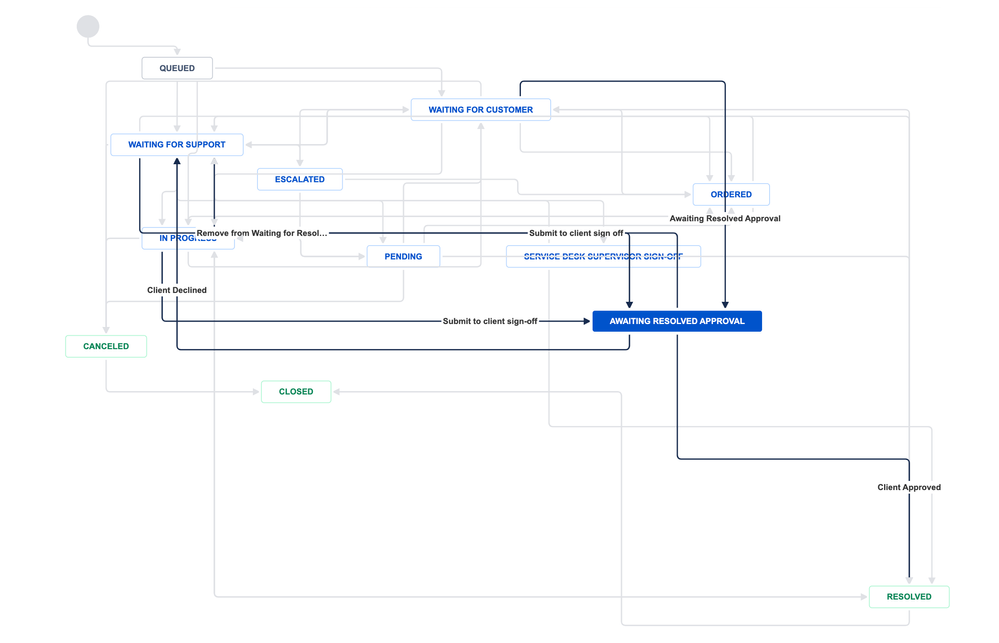Select the WAITING FOR SUPPORT status
Viewport: 999px width, 643px height.
click(x=176, y=145)
